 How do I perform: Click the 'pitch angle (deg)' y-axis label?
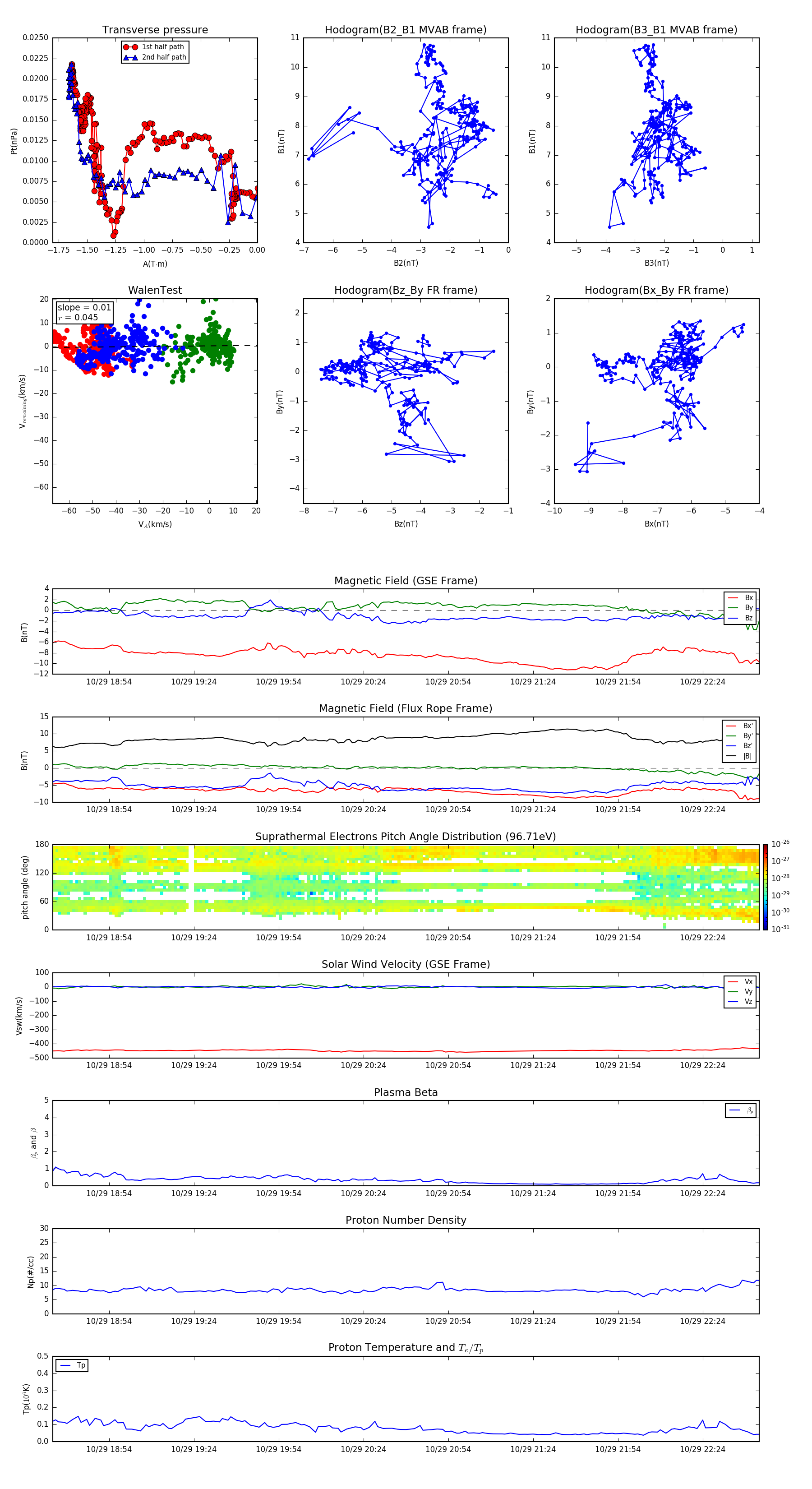pyautogui.click(x=25, y=887)
